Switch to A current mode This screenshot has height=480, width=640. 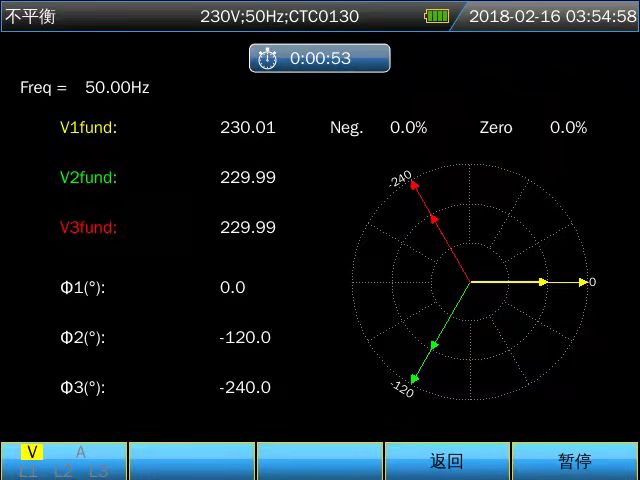pyautogui.click(x=81, y=452)
